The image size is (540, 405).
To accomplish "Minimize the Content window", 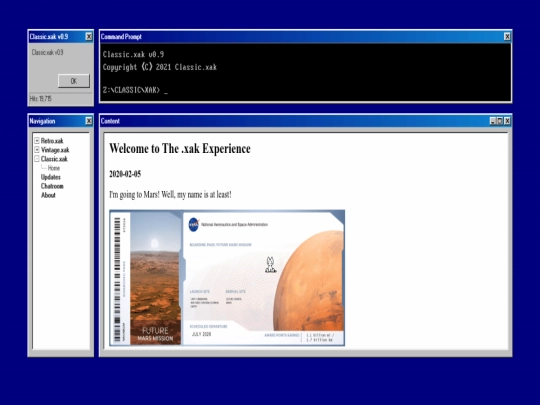I will click(x=493, y=121).
